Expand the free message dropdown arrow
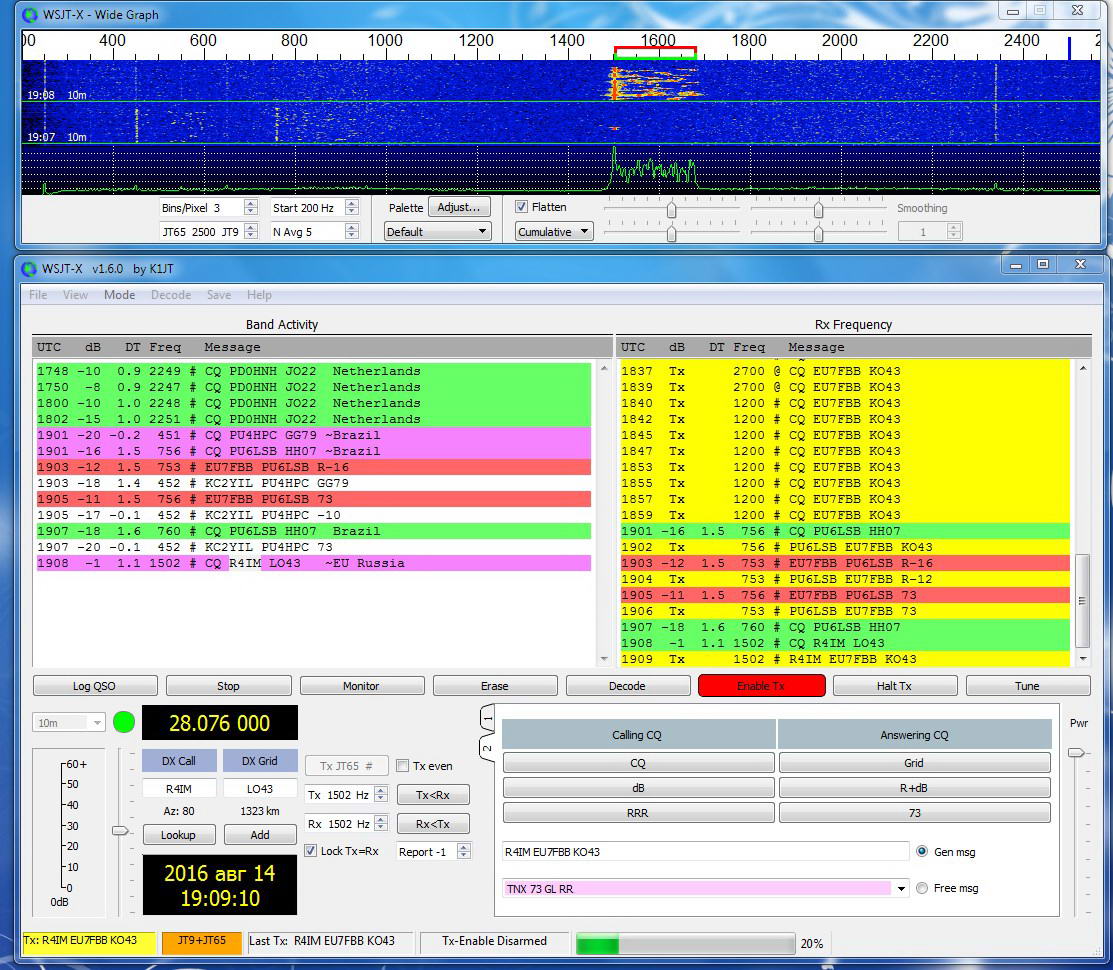The image size is (1113, 970). coord(901,888)
